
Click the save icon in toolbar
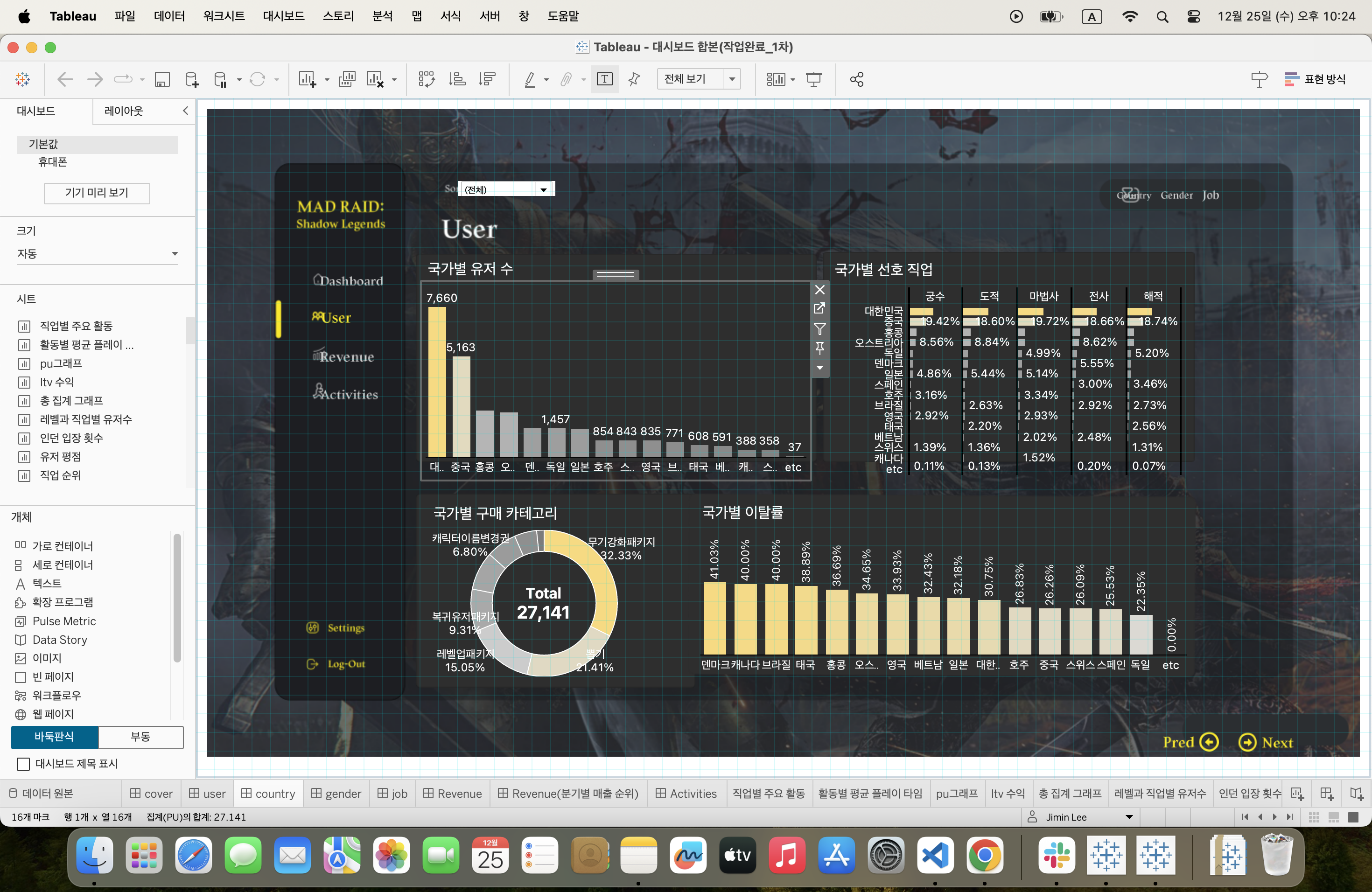click(162, 79)
